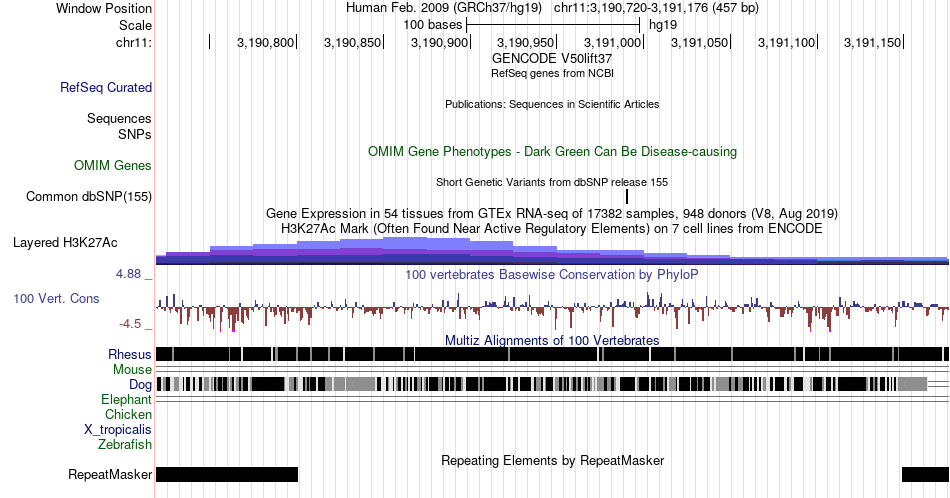This screenshot has height=498, width=950.
Task: Click the RefSeq Curated track label
Action: (x=106, y=87)
